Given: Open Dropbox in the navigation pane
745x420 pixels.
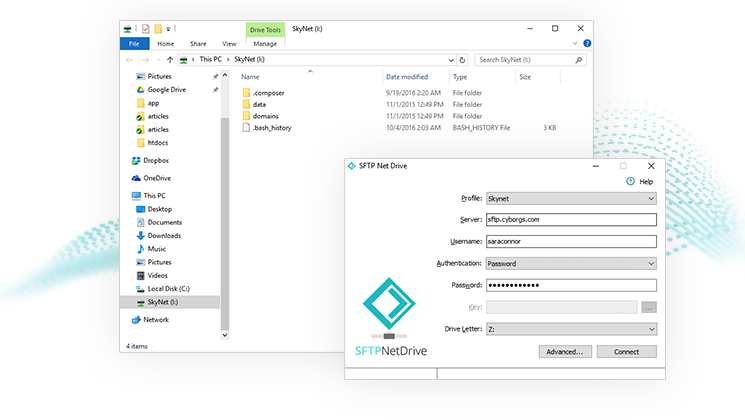Looking at the screenshot, I should click(x=156, y=161).
